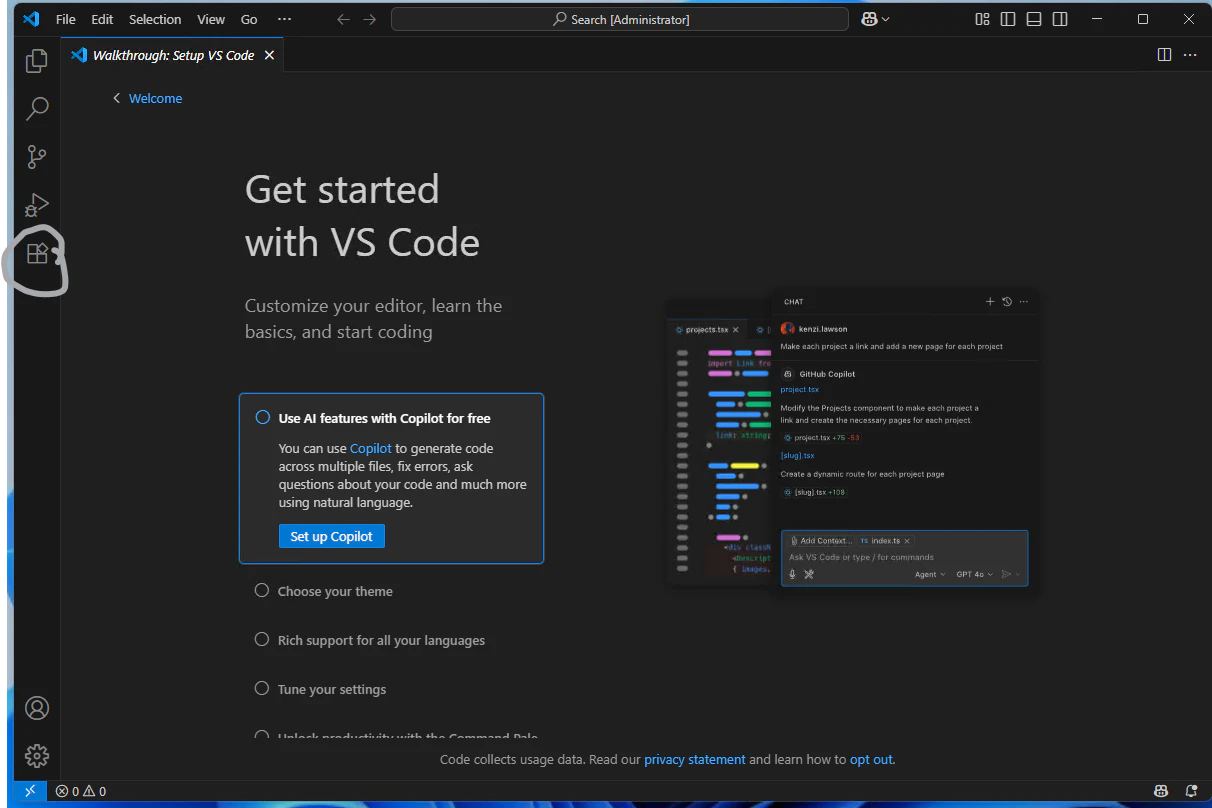
Task: Open the Edit menu
Action: point(102,19)
